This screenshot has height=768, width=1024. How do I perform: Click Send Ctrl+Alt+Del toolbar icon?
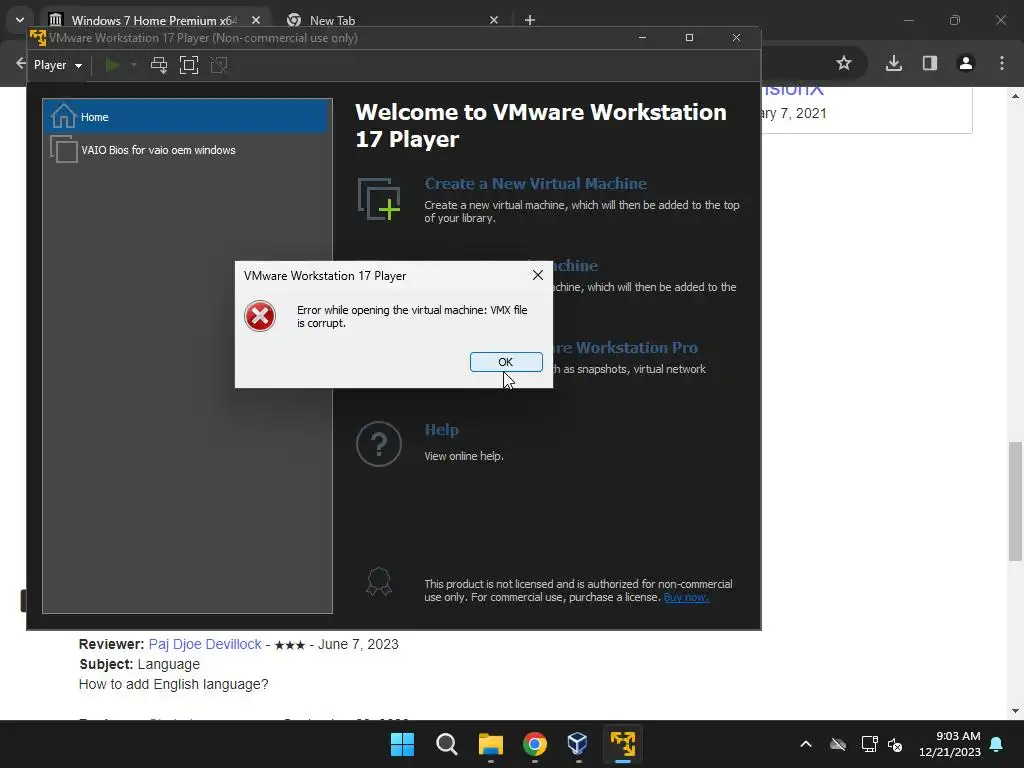(x=159, y=65)
